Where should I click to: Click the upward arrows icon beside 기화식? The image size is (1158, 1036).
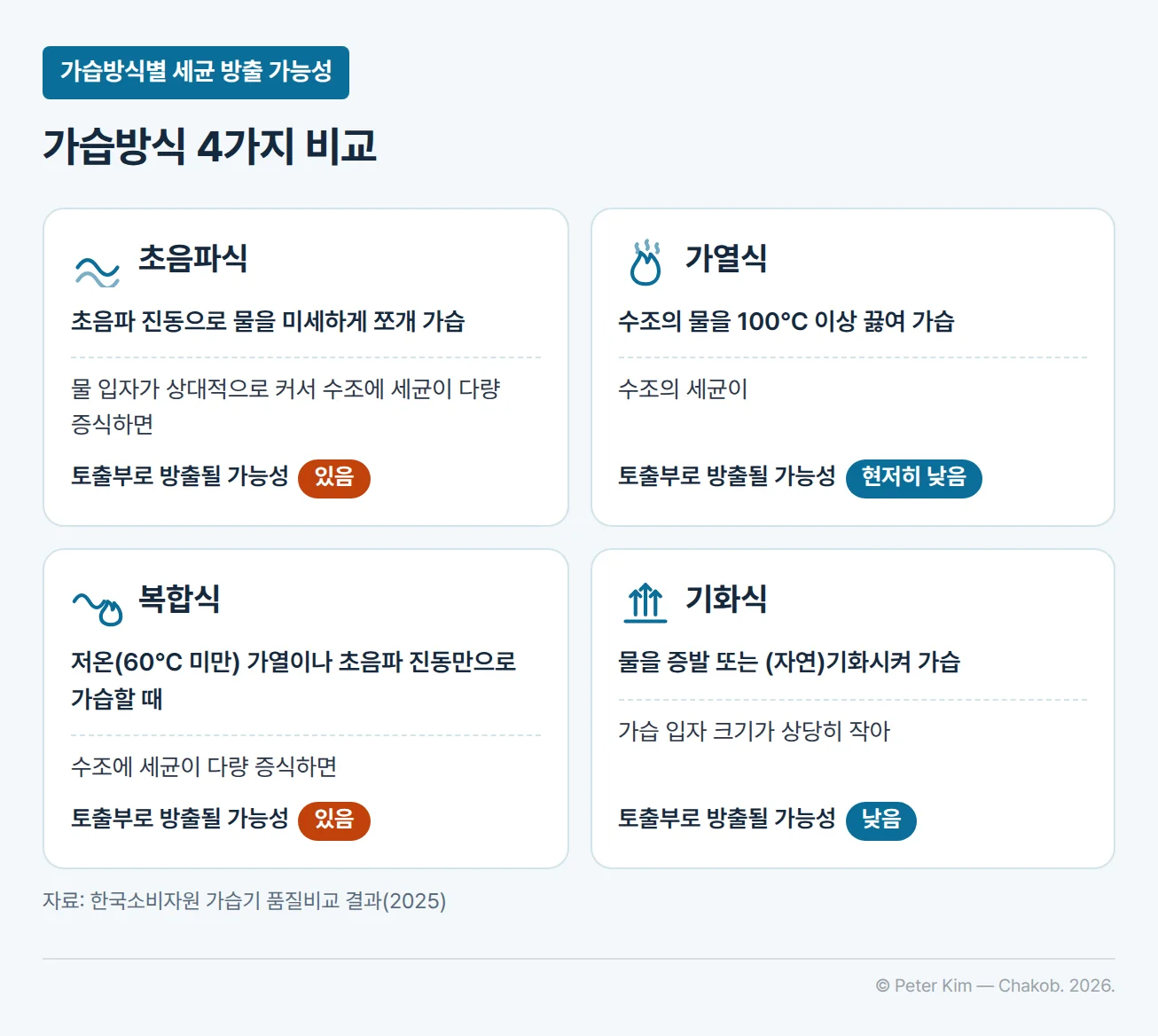[x=646, y=602]
